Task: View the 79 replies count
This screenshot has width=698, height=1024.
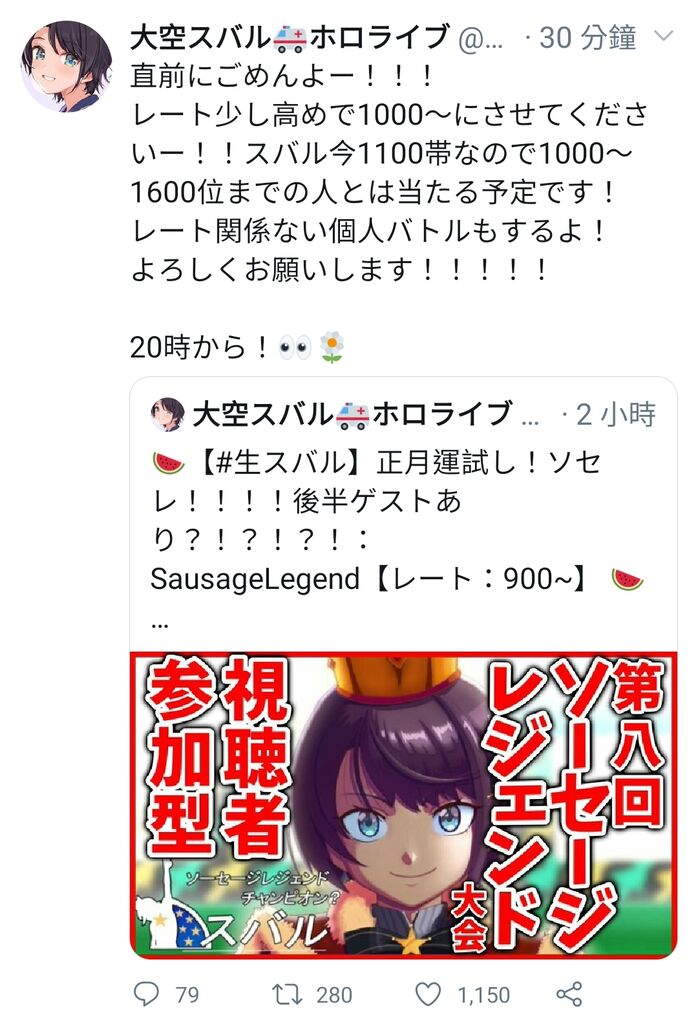Action: pos(187,995)
